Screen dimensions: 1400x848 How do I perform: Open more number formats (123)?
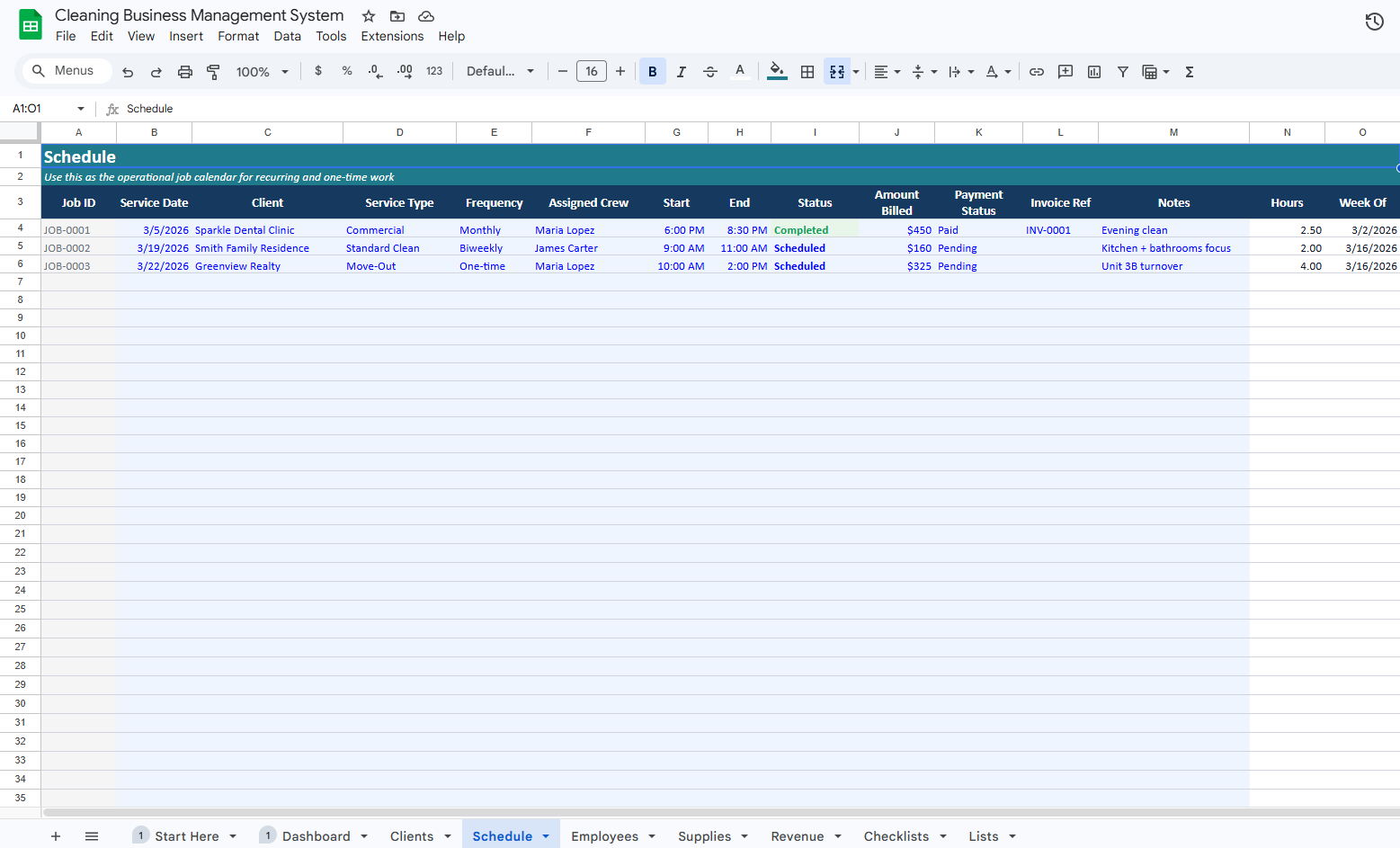pos(434,71)
